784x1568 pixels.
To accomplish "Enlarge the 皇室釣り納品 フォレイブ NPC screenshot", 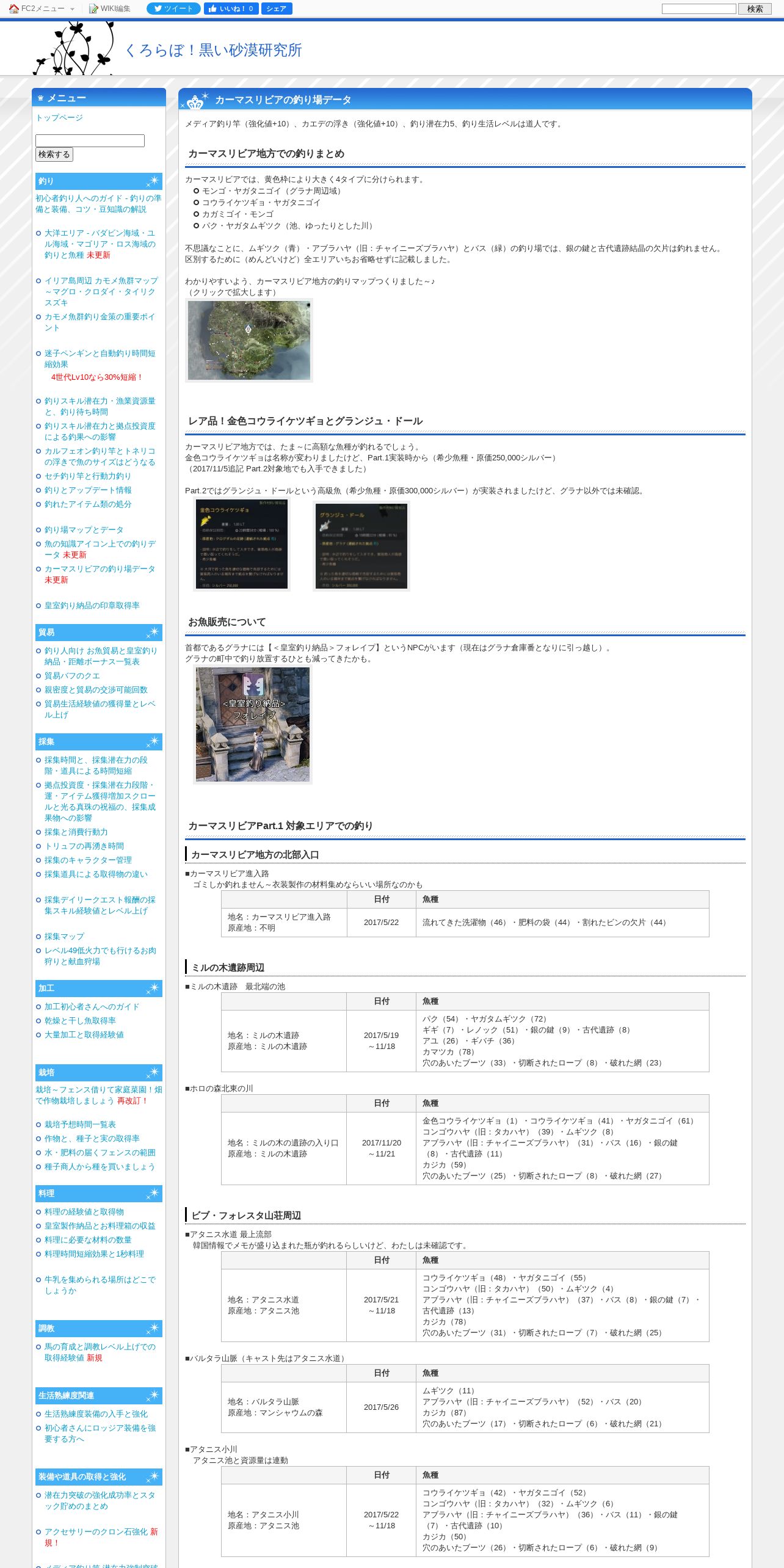I will pos(253,724).
